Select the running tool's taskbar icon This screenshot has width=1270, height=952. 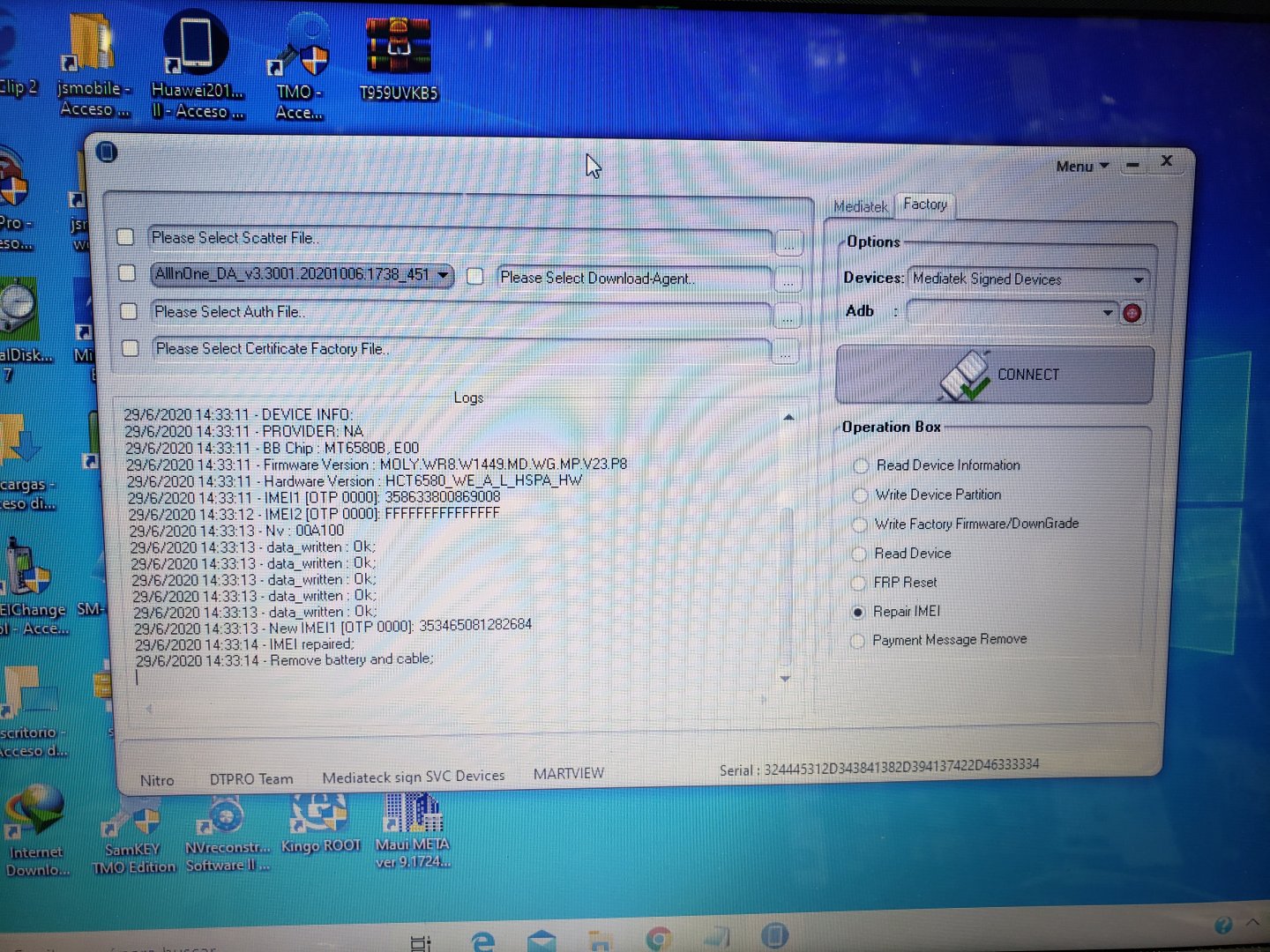click(774, 935)
